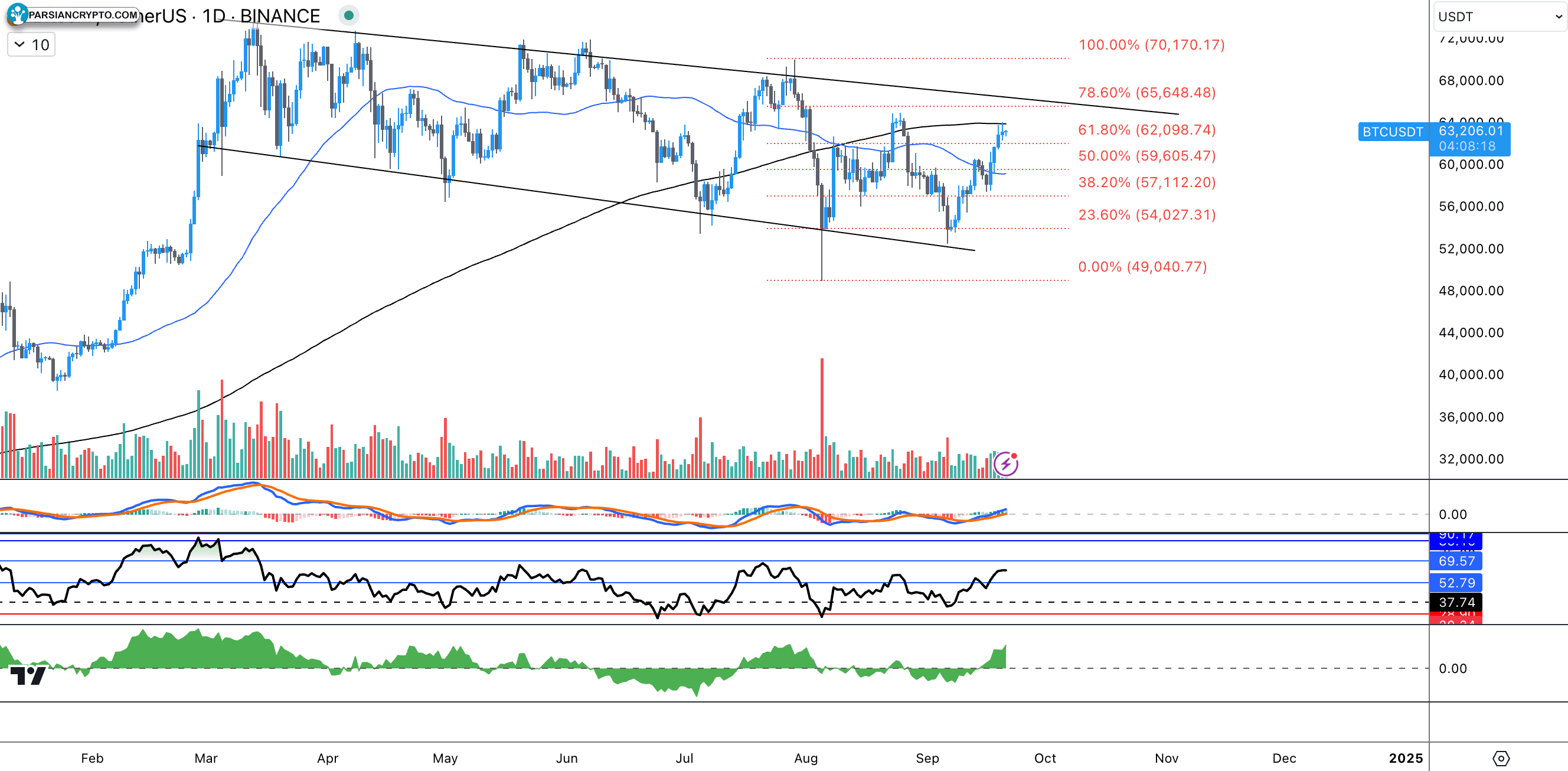Click the Aug label on time axis

tap(806, 758)
